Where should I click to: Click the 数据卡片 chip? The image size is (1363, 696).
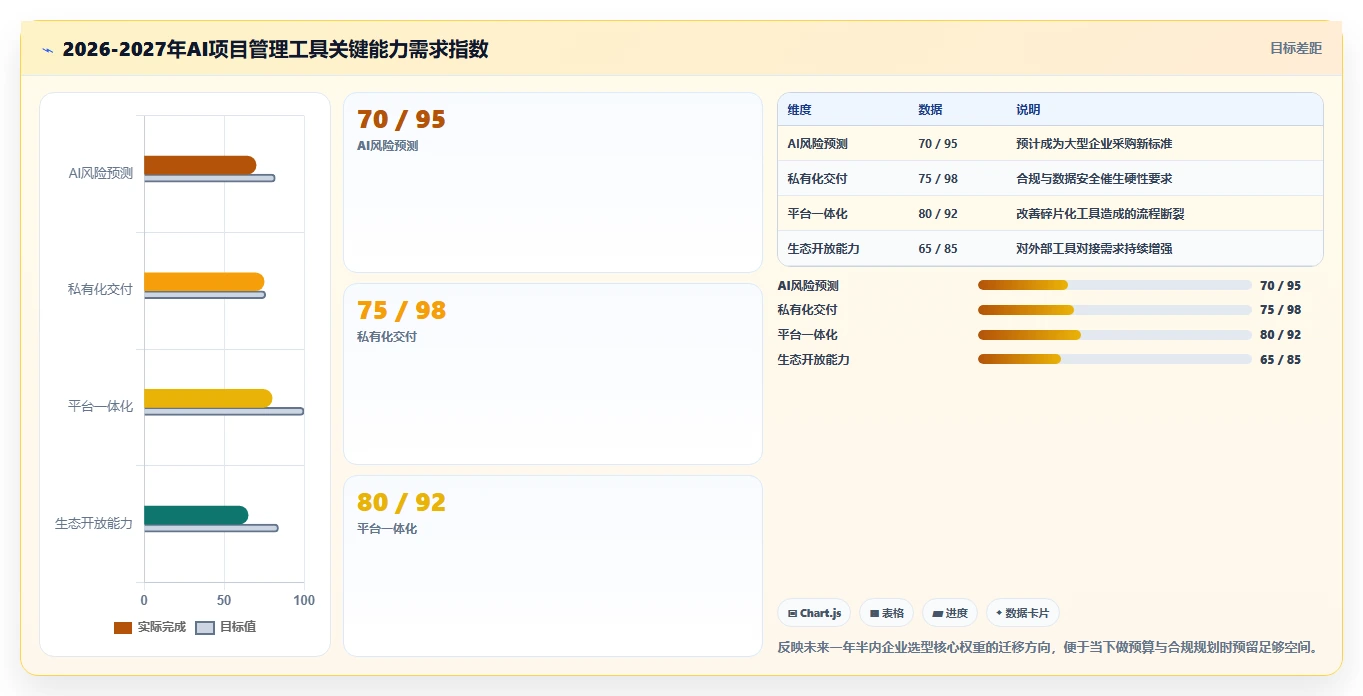pyautogui.click(x=1022, y=613)
